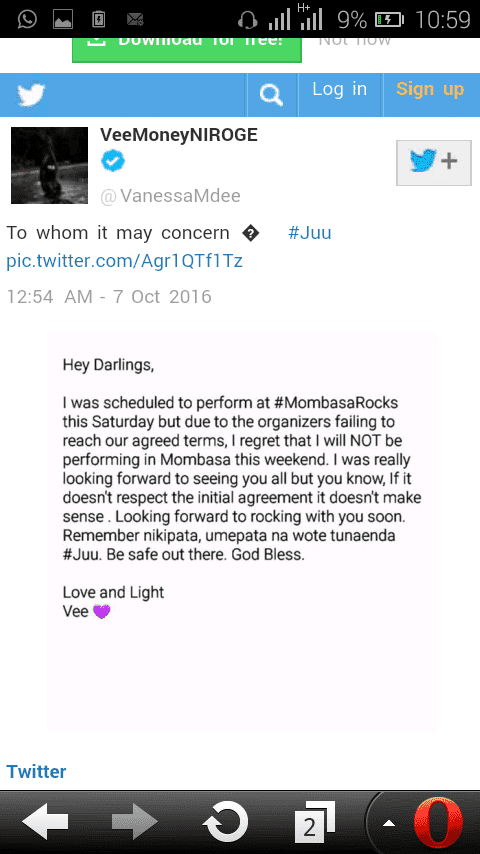Viewport: 480px width, 854px height.
Task: Open the Opera menu logo
Action: pos(439,823)
